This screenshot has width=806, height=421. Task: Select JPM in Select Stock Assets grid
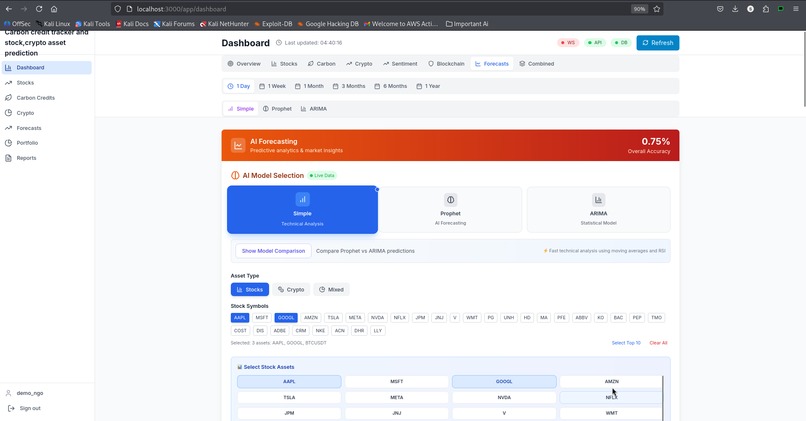tap(289, 413)
